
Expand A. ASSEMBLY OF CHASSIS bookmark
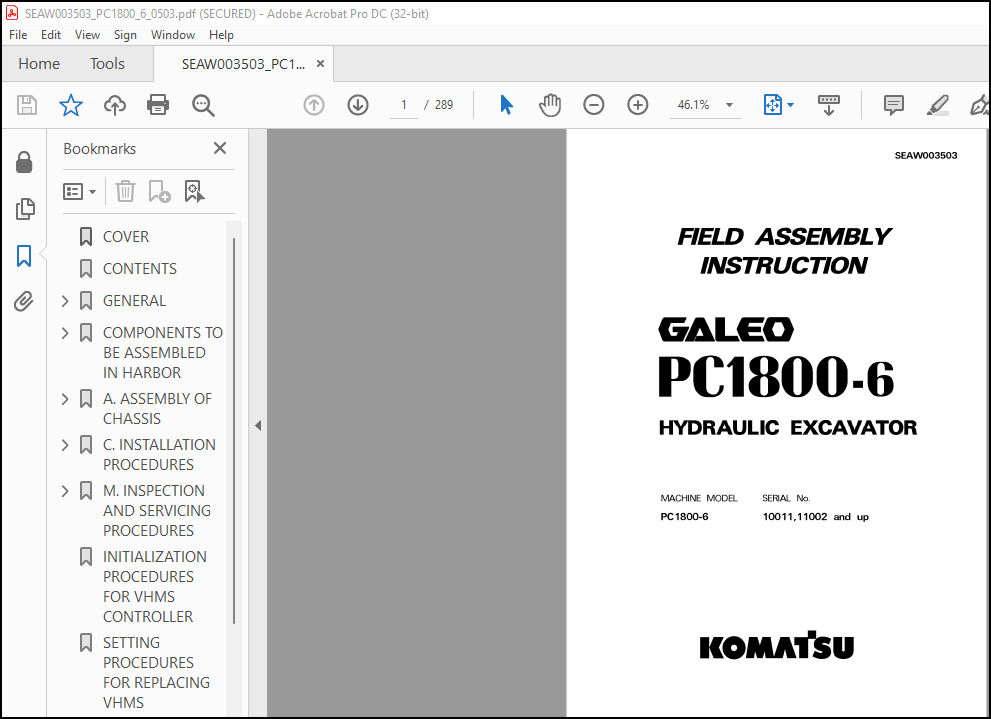pyautogui.click(x=64, y=399)
